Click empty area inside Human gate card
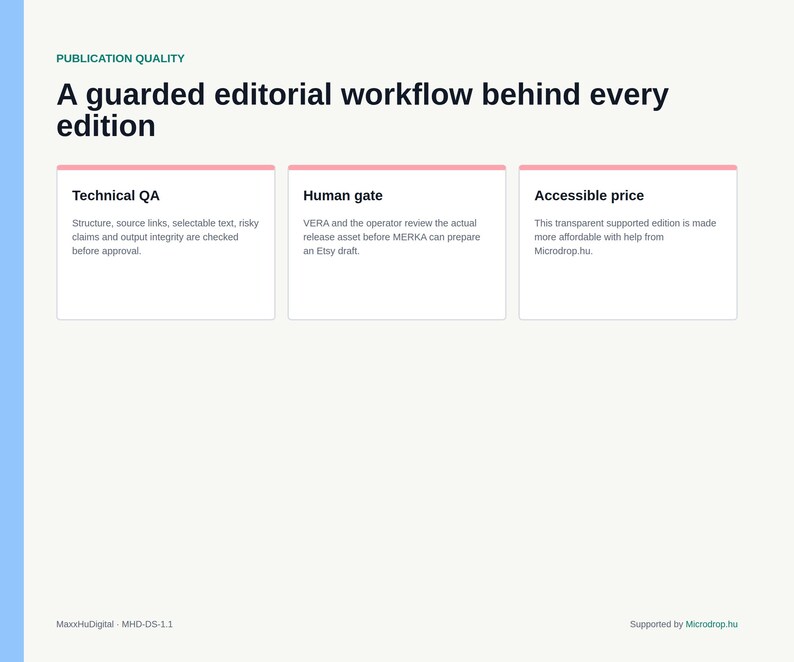 point(396,289)
